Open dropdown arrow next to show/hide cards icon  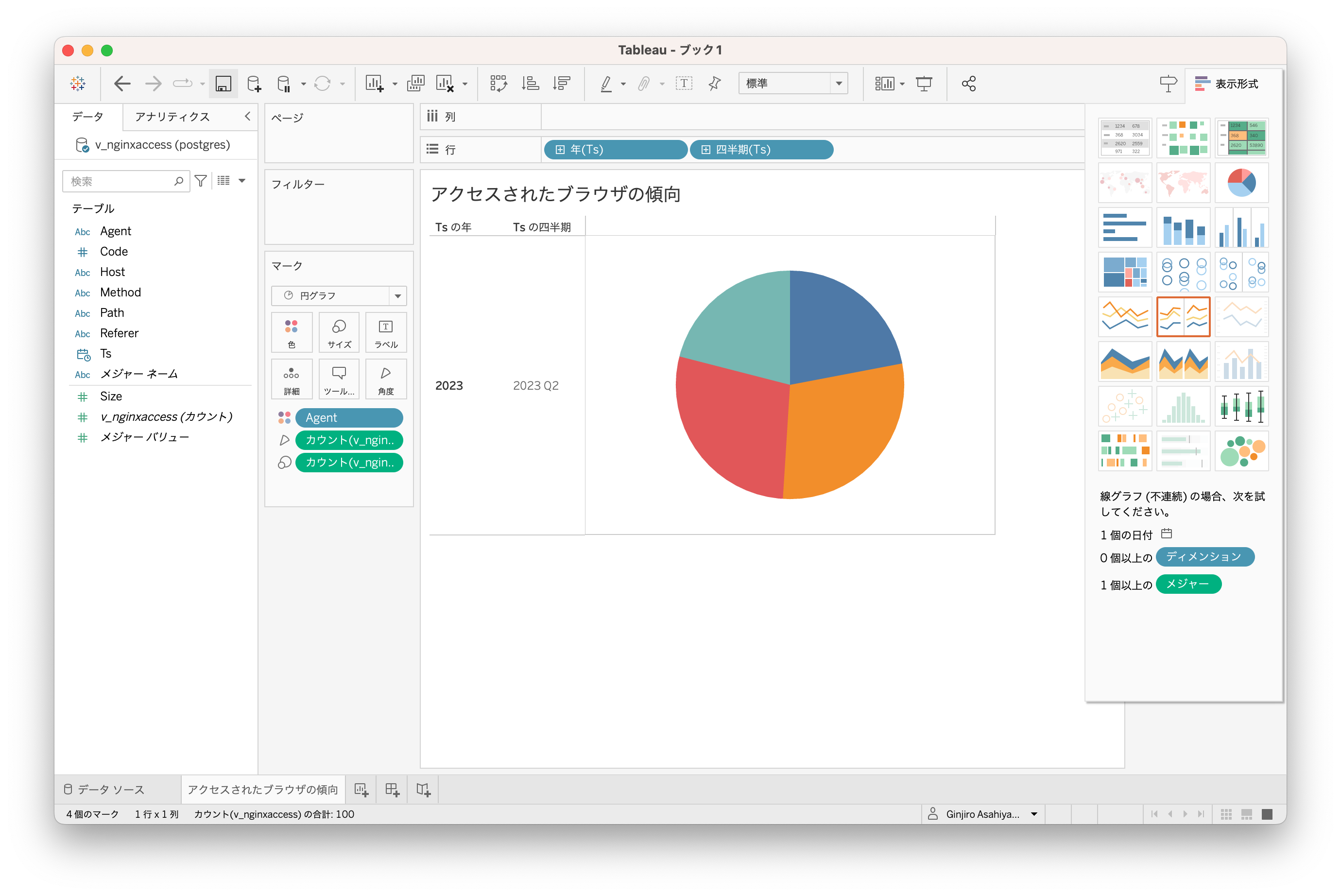point(902,85)
